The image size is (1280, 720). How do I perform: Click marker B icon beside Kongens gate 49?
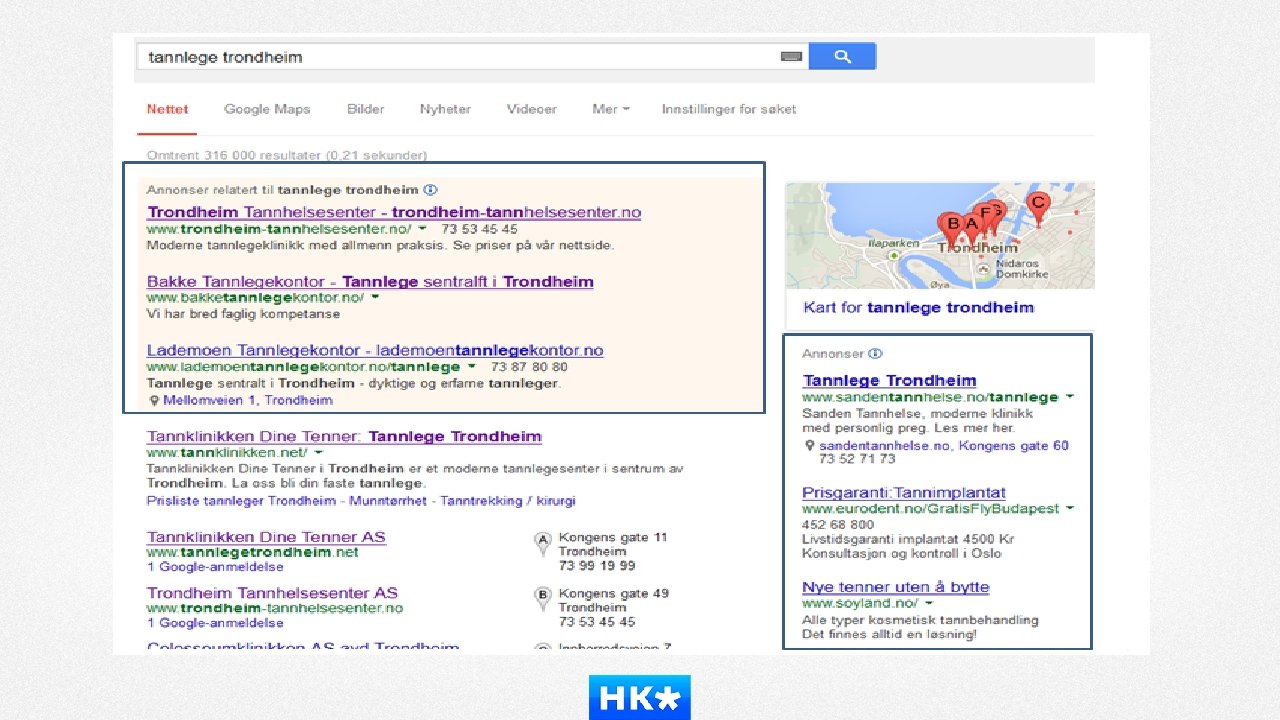[544, 599]
